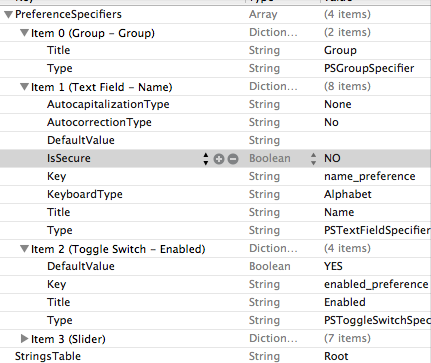431x363 pixels.
Task: Select the AutocorrectionType key
Action: point(99,122)
